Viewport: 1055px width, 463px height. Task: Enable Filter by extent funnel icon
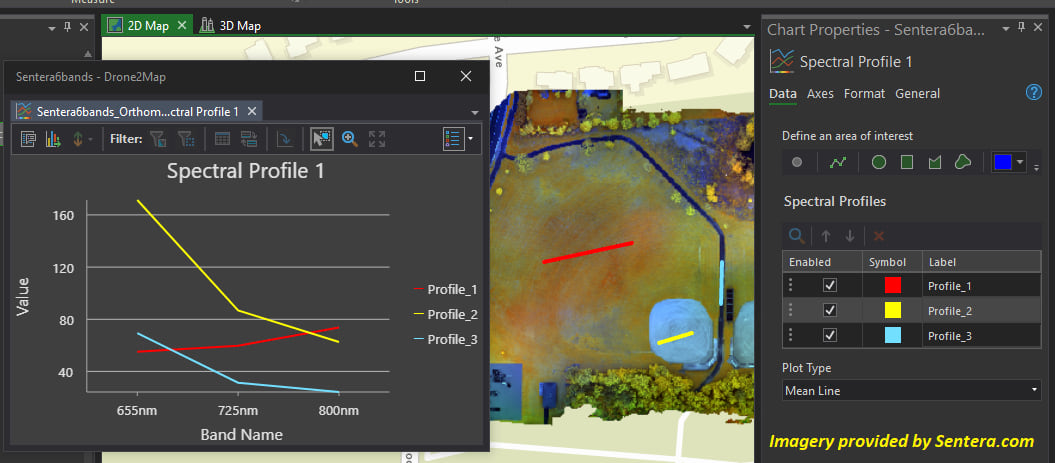186,139
